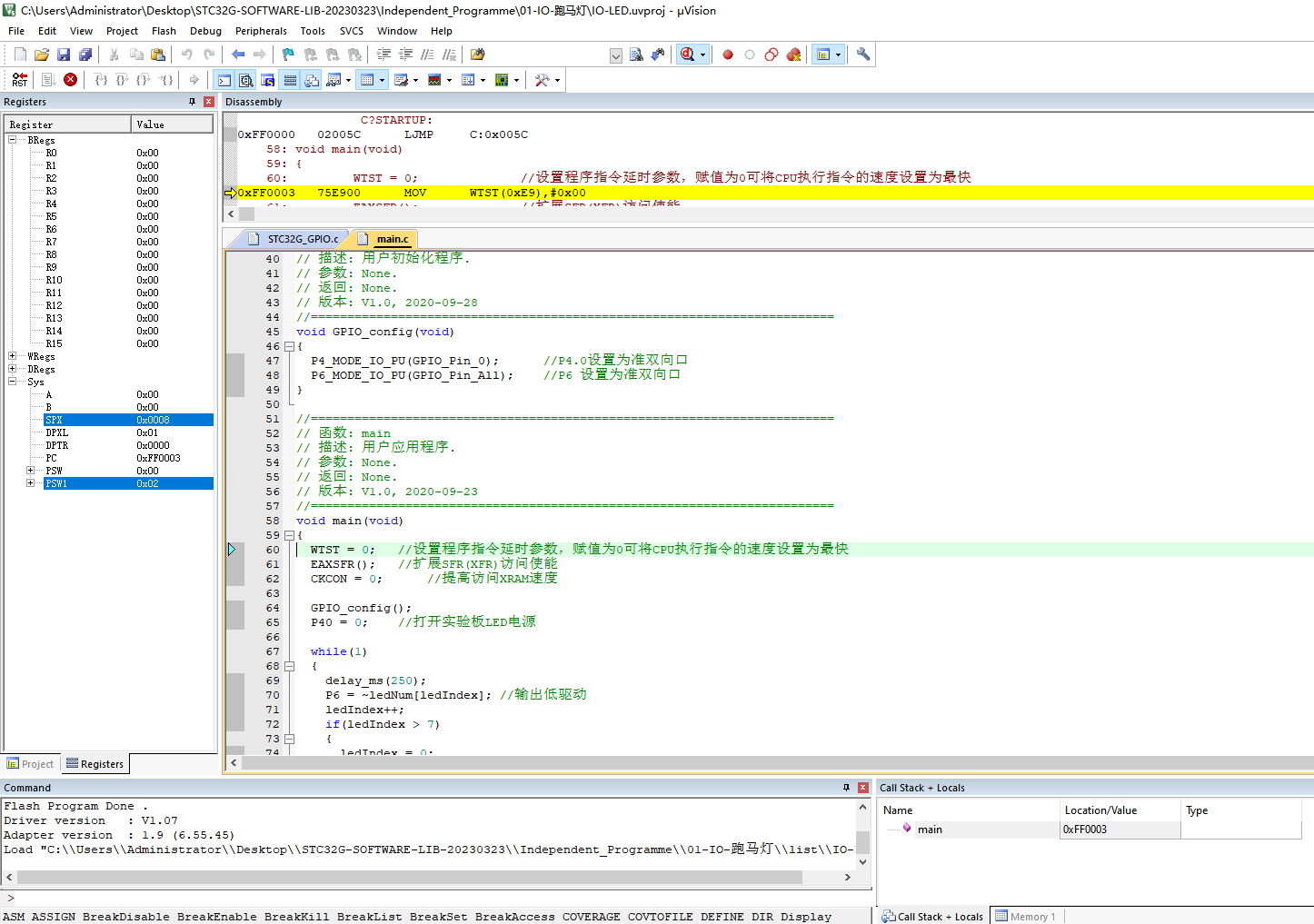Show the next statement with the arrow icon
This screenshot has width=1314, height=924.
(x=194, y=80)
